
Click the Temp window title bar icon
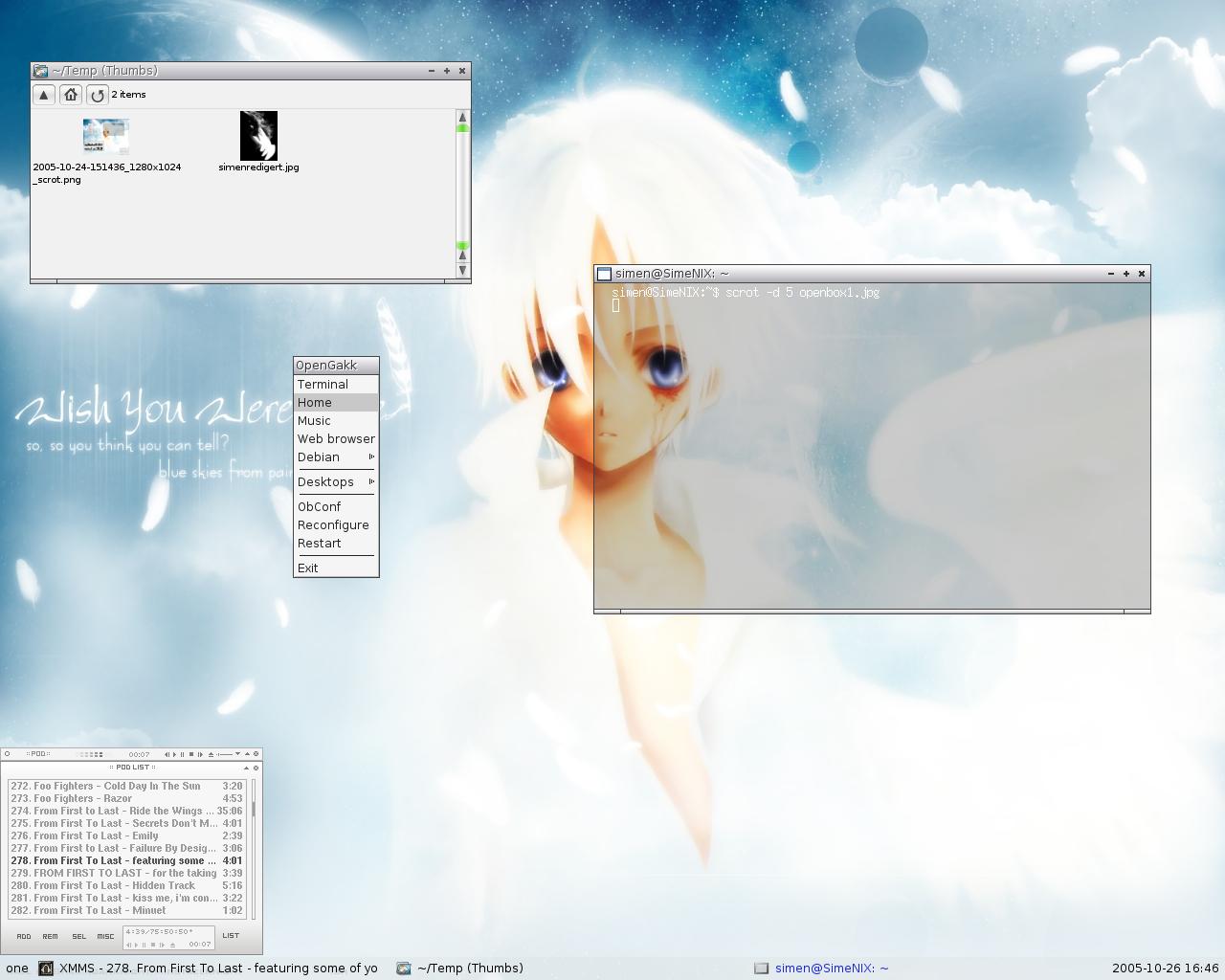click(40, 71)
